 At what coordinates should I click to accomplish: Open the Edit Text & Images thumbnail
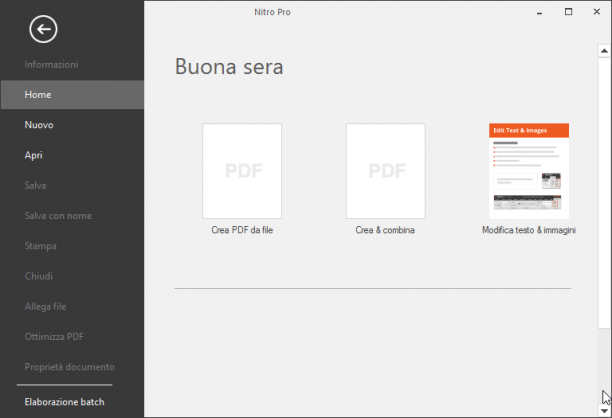tap(529, 171)
